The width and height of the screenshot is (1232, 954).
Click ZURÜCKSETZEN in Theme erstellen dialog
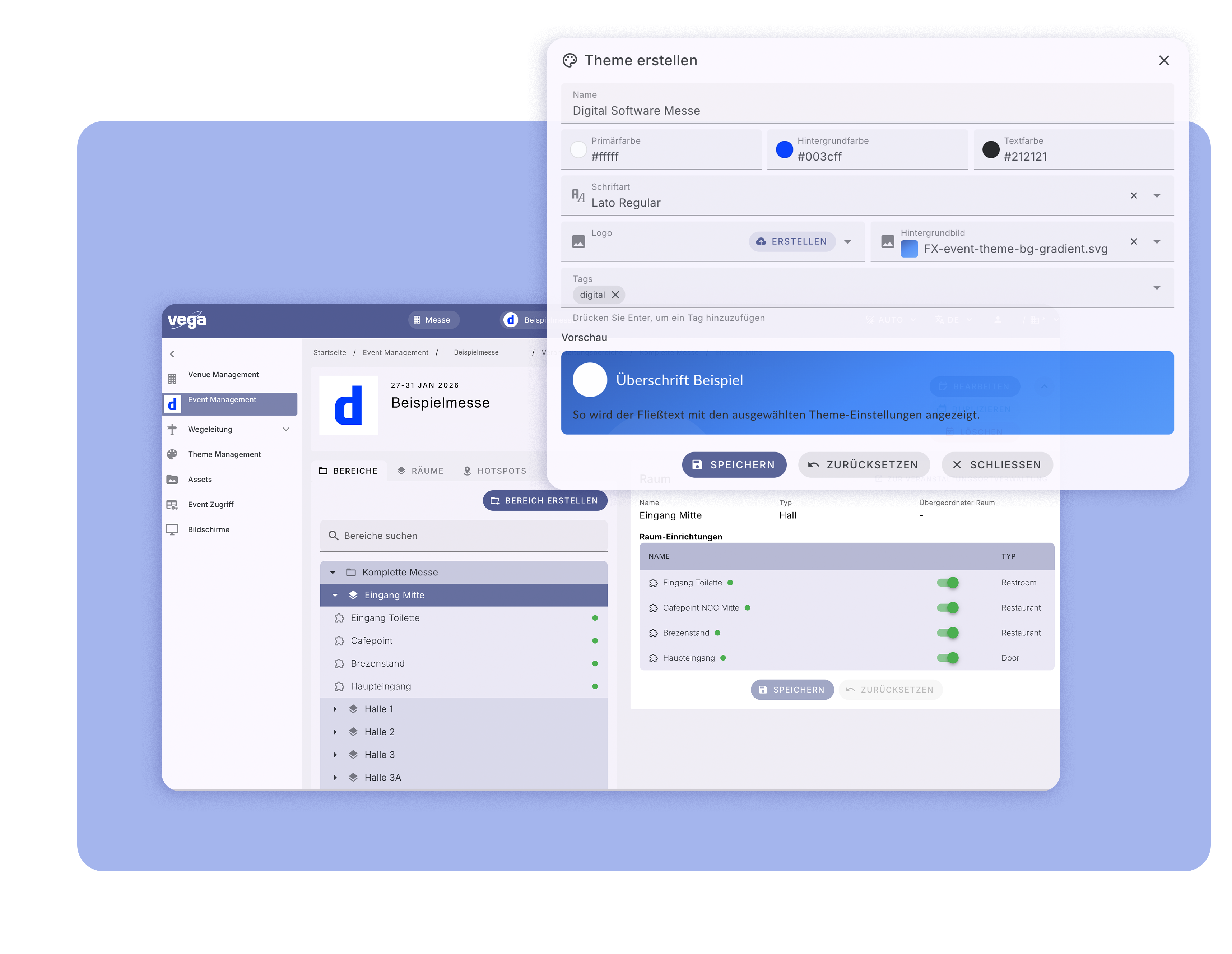pyautogui.click(x=864, y=465)
